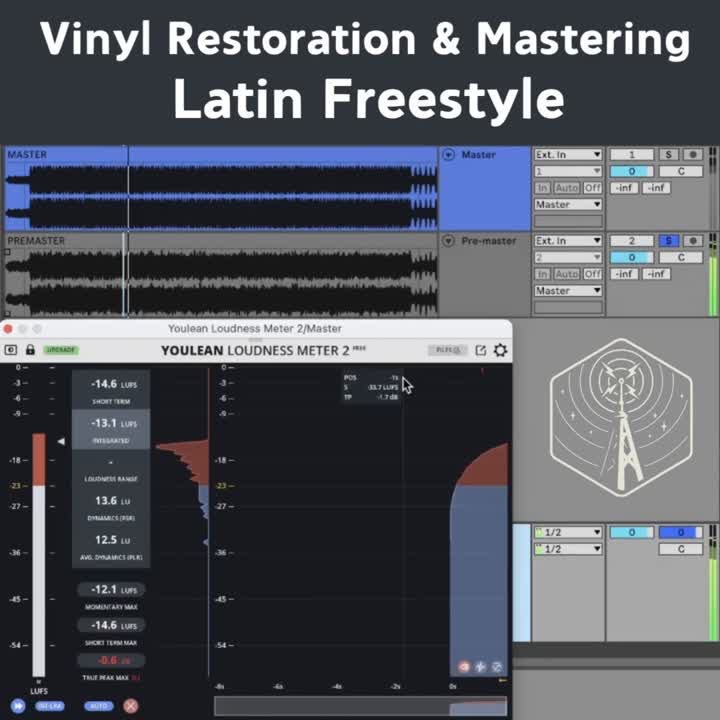
Task: Open the top 1/2 output dropdown on master channel
Action: (x=568, y=532)
